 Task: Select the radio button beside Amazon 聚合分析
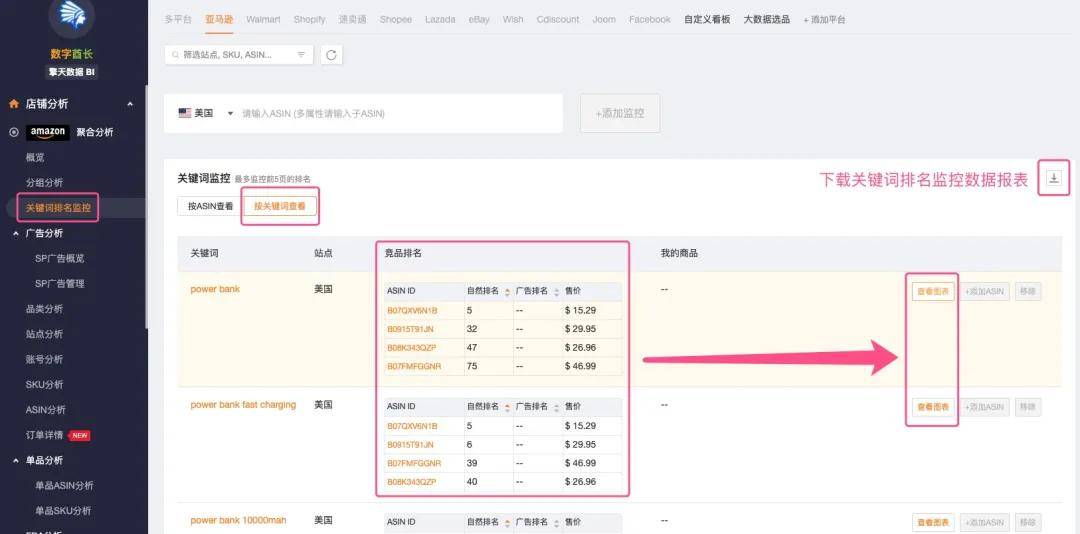point(14,132)
